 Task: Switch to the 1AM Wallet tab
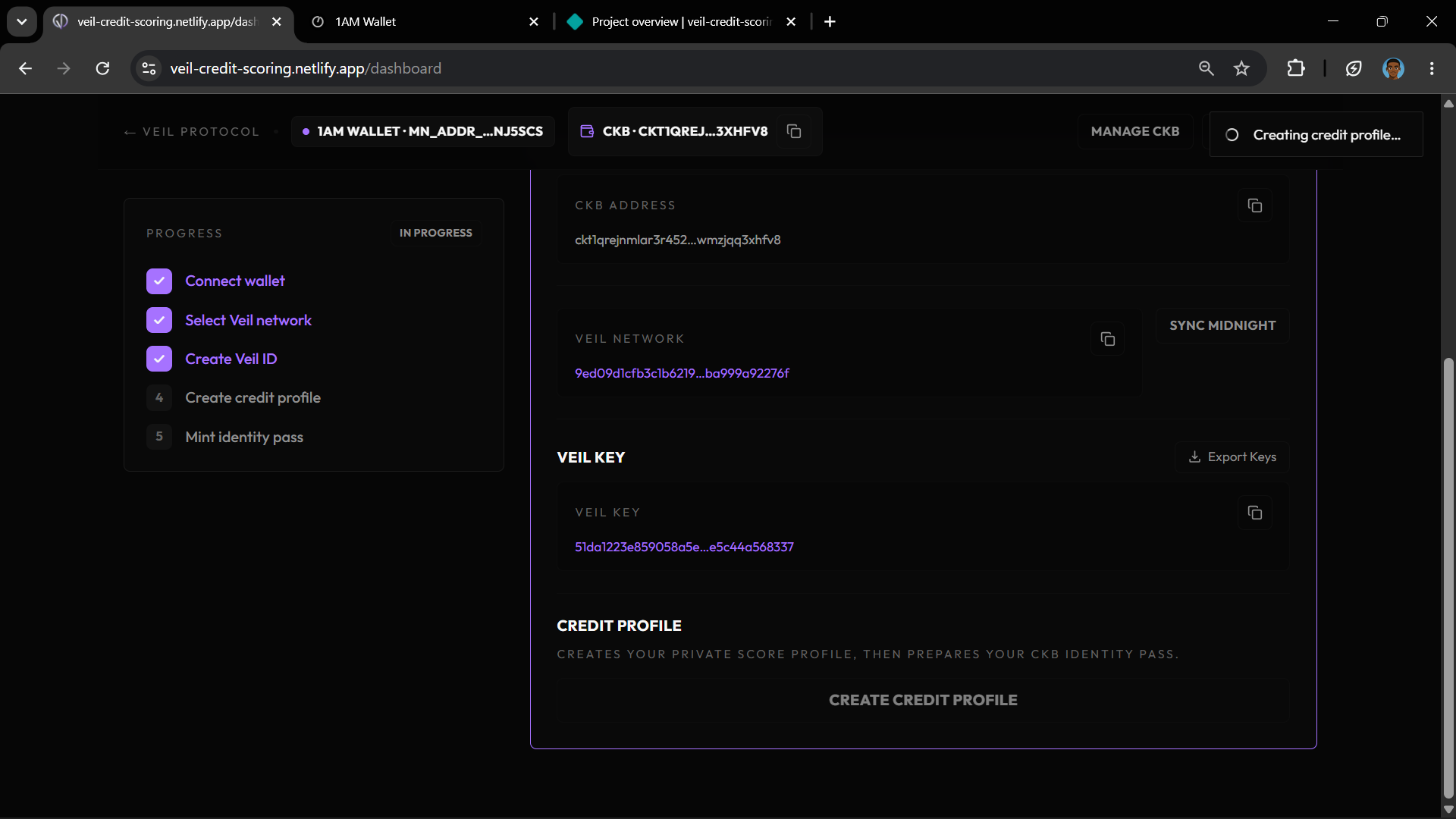click(425, 21)
